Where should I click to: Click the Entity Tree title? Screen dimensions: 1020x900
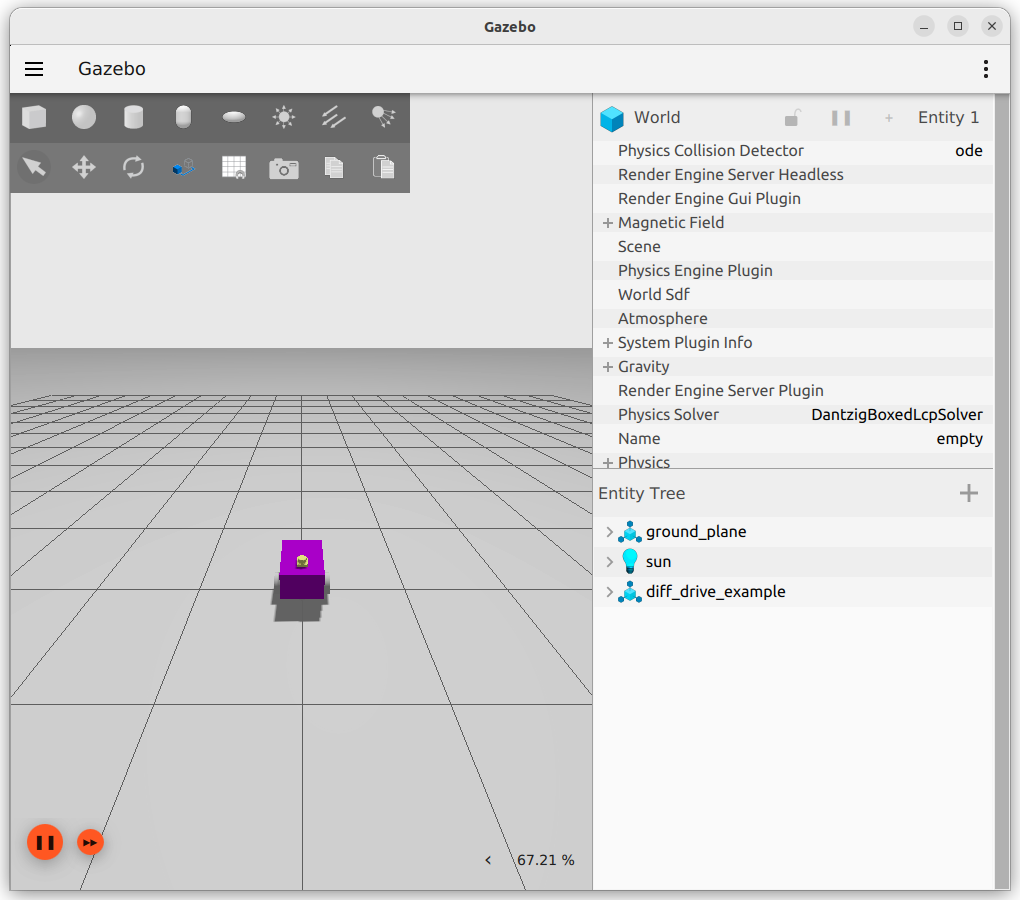641,494
